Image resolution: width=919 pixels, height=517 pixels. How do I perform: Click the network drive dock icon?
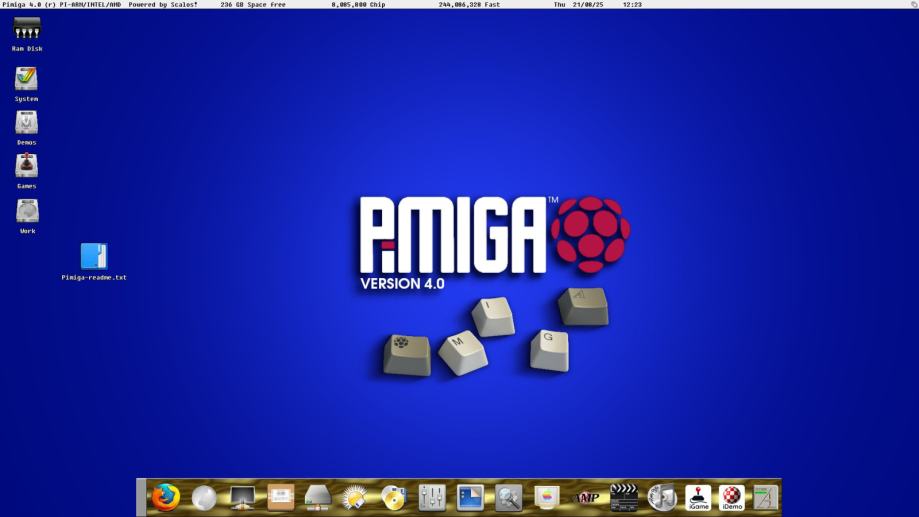tap(318, 498)
